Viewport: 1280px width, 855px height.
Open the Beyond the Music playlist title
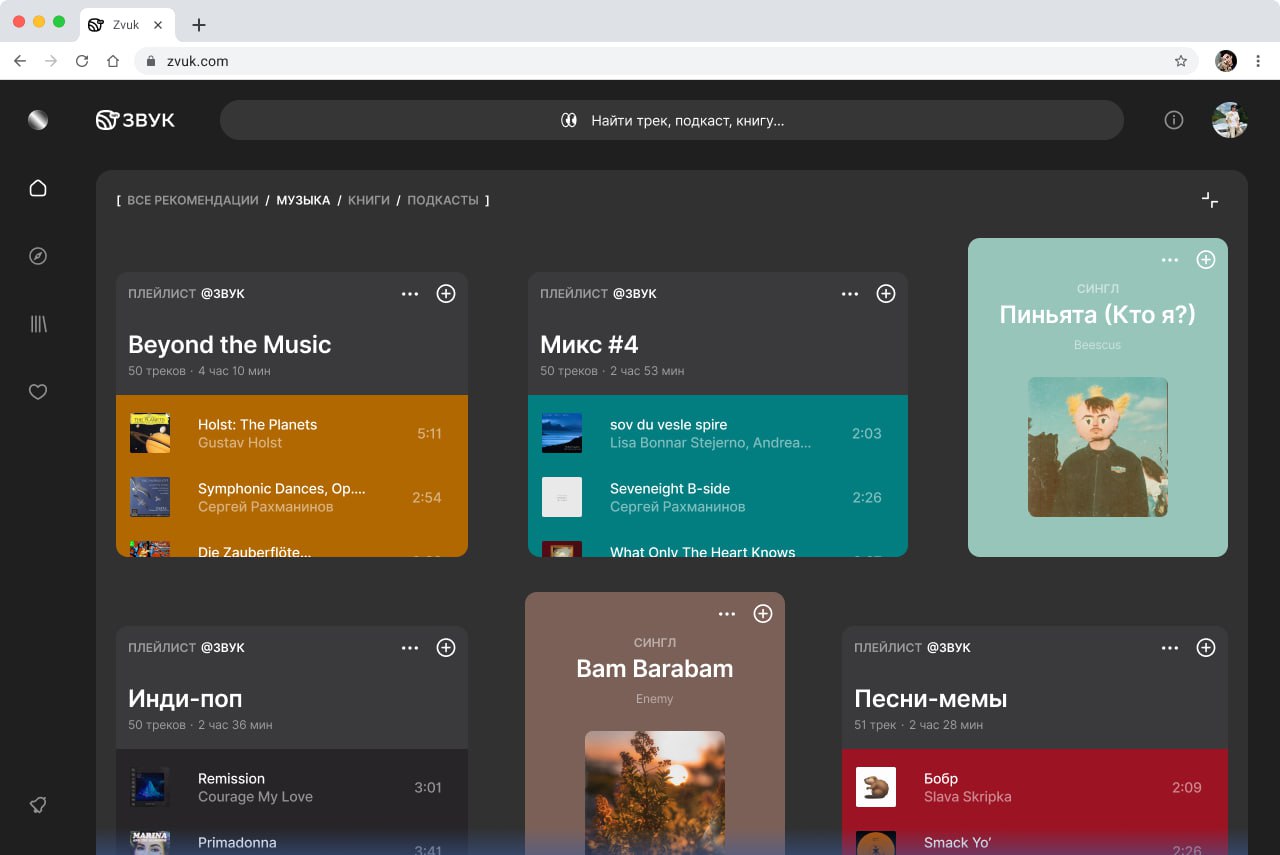230,345
